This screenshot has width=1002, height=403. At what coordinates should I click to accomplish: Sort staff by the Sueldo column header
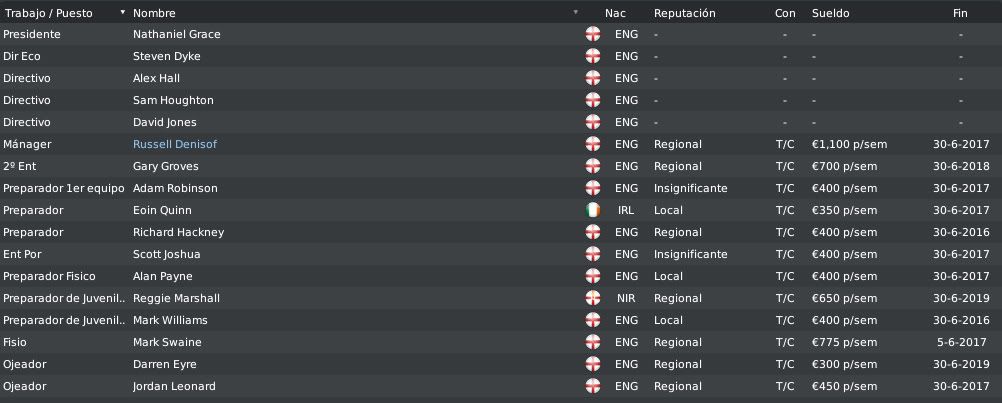point(830,13)
